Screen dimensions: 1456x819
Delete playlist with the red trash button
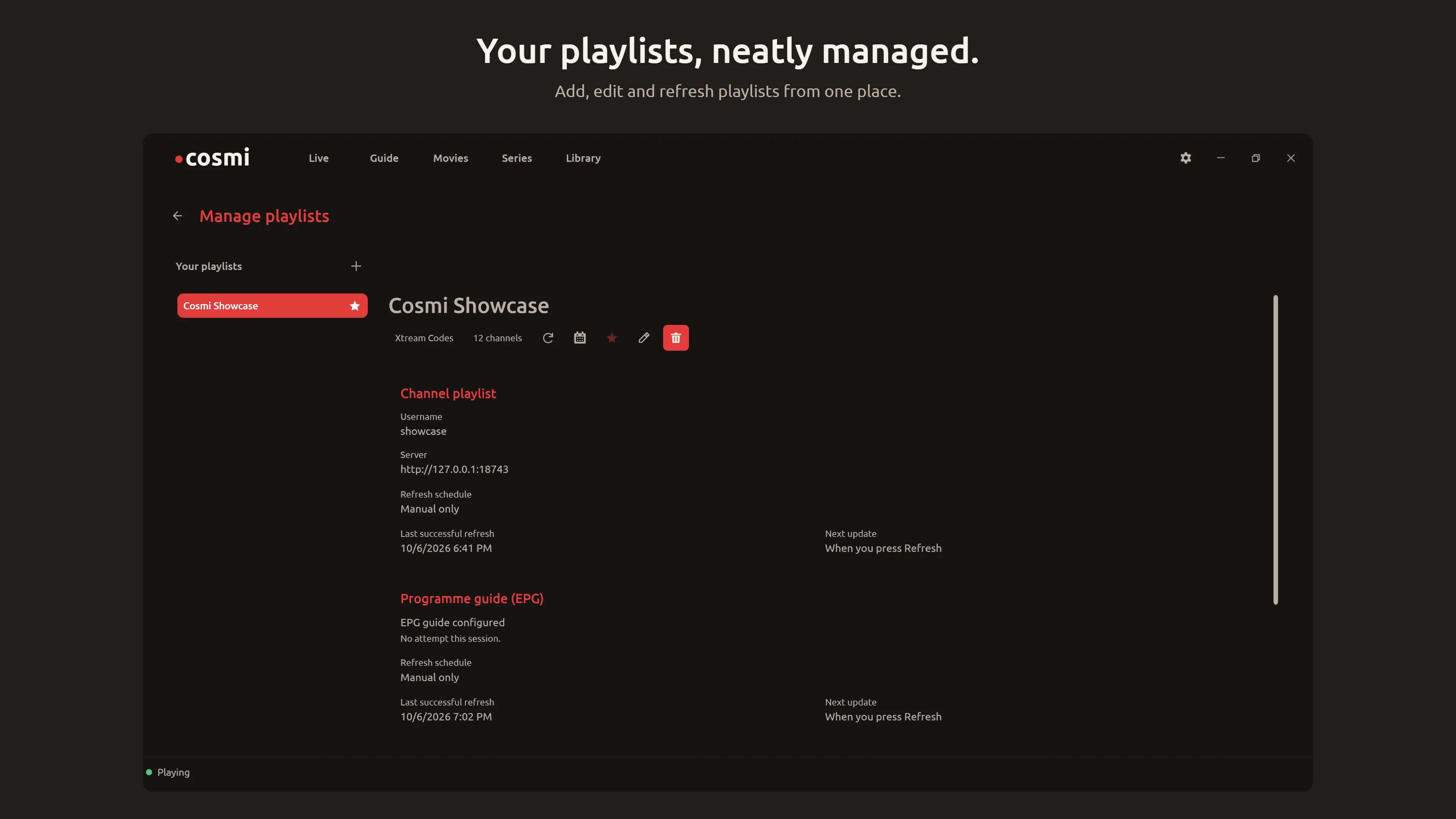coord(675,338)
